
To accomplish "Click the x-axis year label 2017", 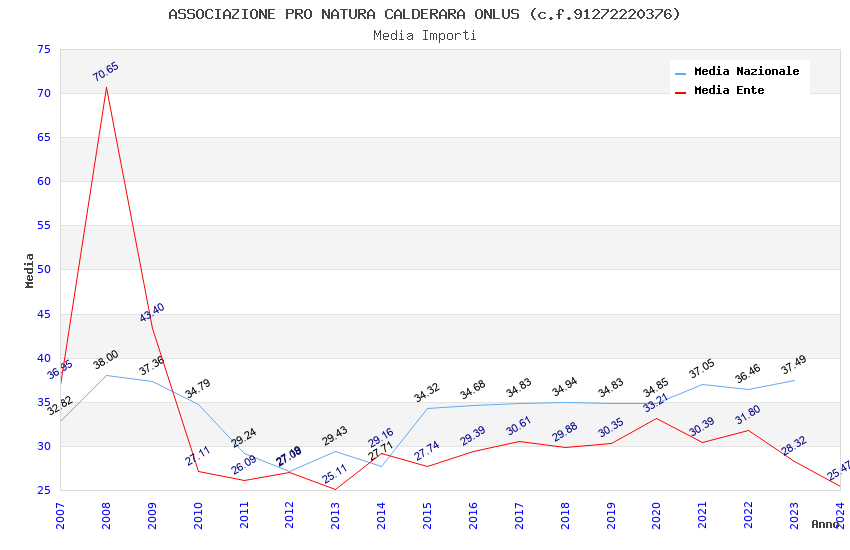I will [x=519, y=515].
